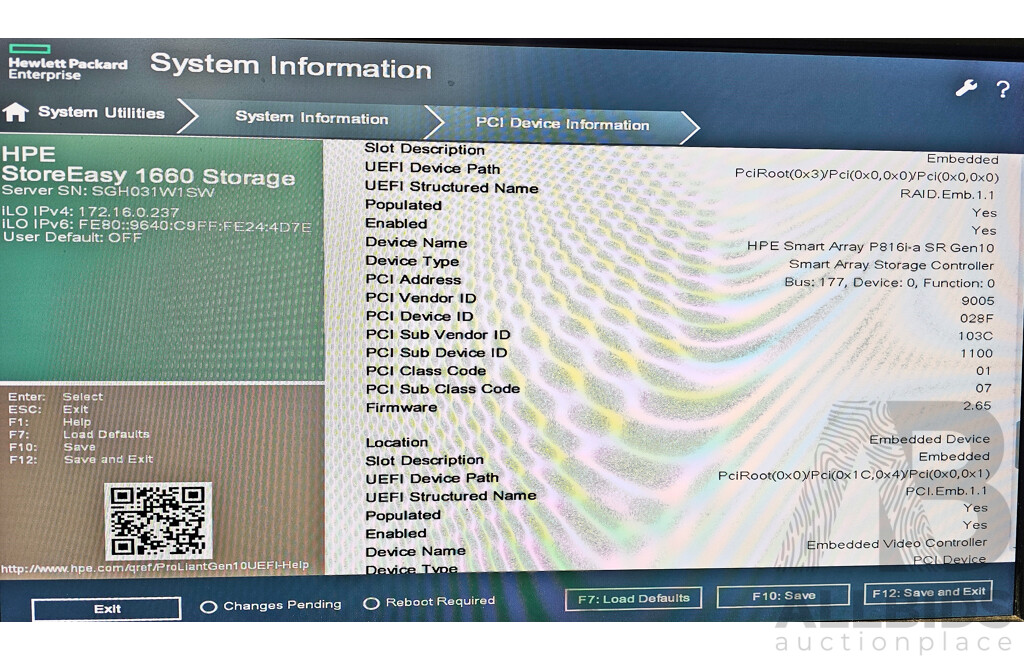Click the iLO IPv4 address line
The image size is (1024, 660).
(x=90, y=212)
